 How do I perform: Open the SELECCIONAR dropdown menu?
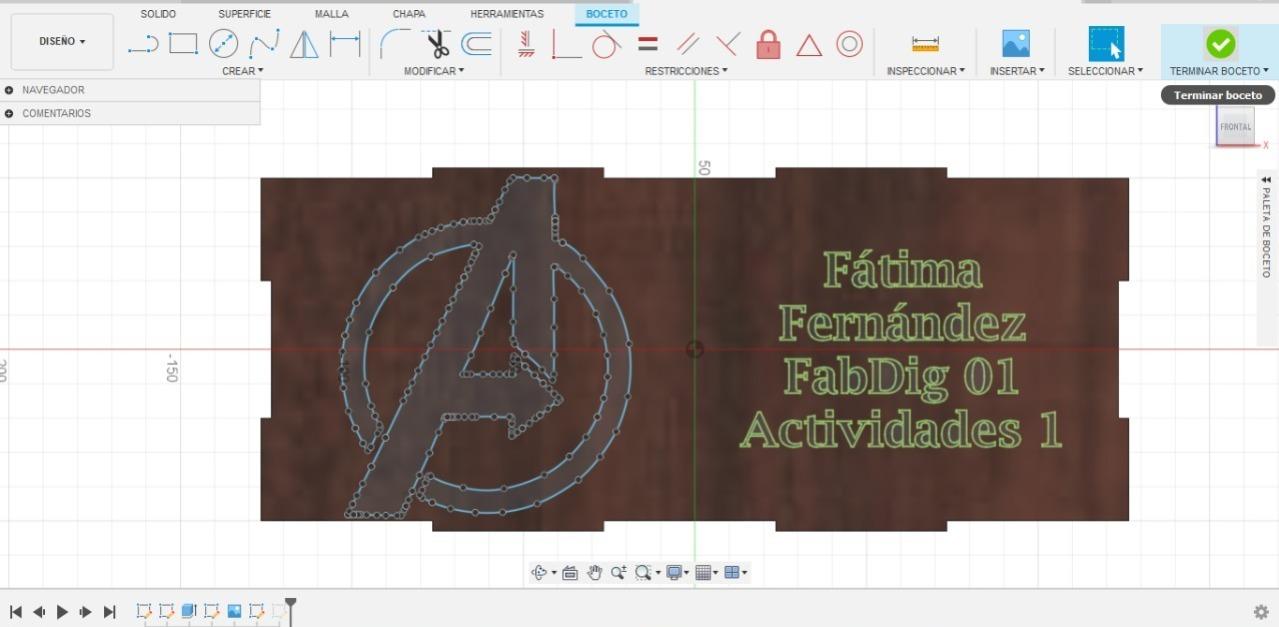point(1105,71)
